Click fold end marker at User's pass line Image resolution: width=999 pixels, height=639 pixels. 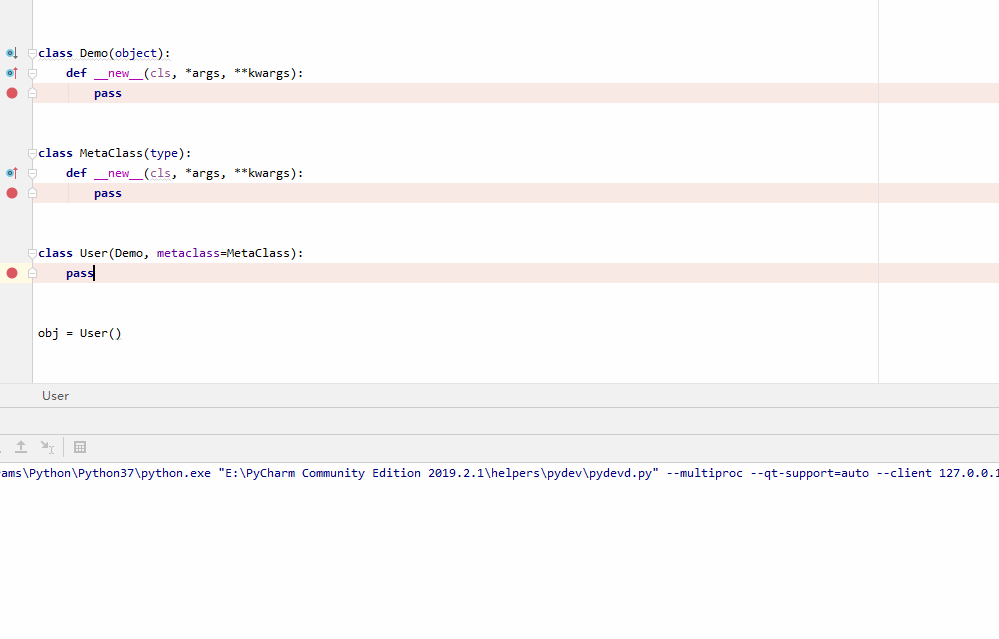(x=32, y=274)
